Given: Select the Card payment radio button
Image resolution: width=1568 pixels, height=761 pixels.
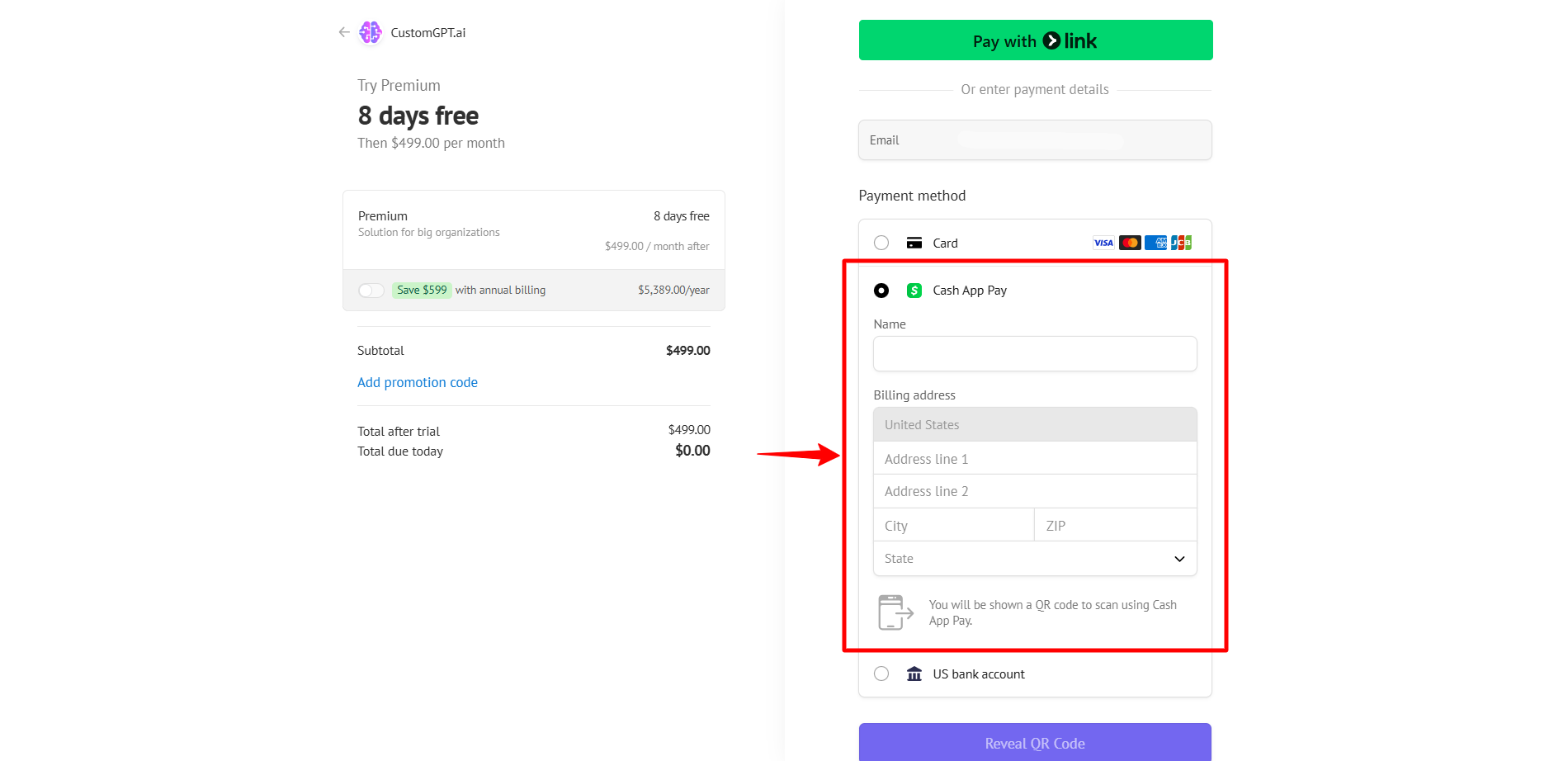Looking at the screenshot, I should [881, 243].
